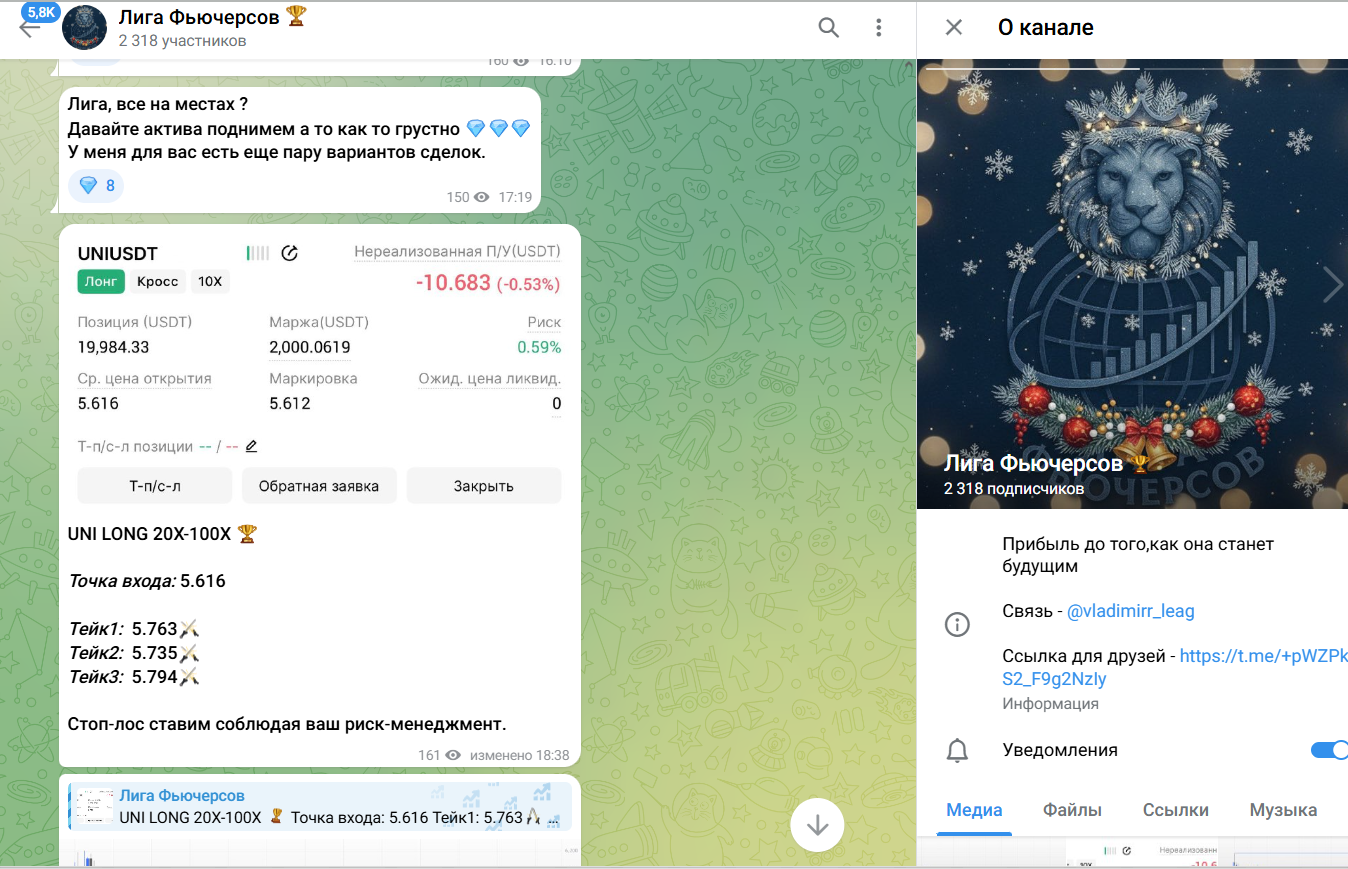Click the scroll-to-bottom arrow button
Image resolution: width=1348 pixels, height=869 pixels.
818,825
